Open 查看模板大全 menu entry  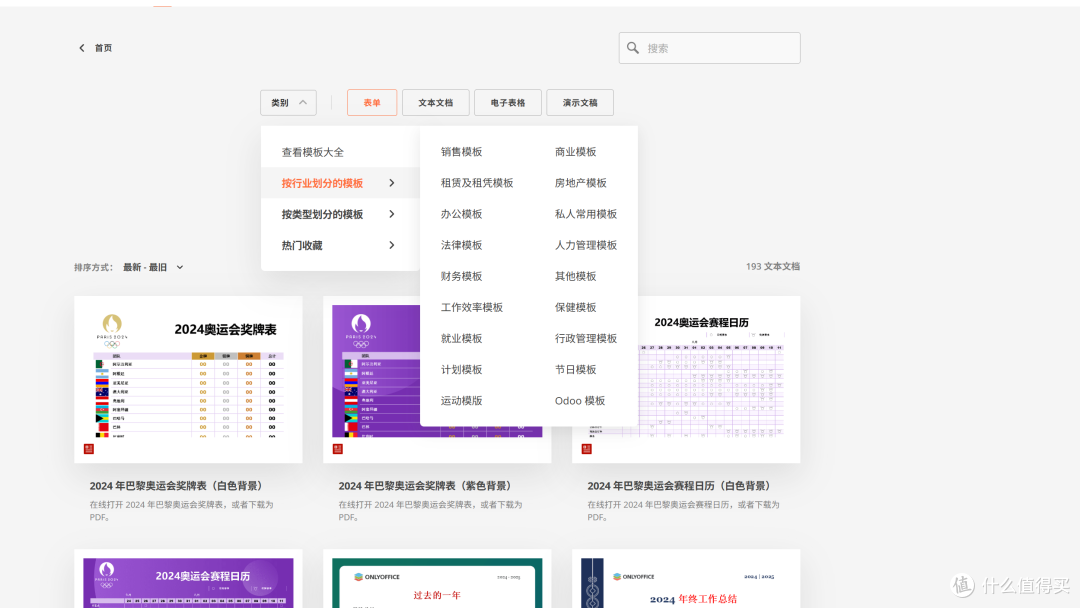point(313,152)
